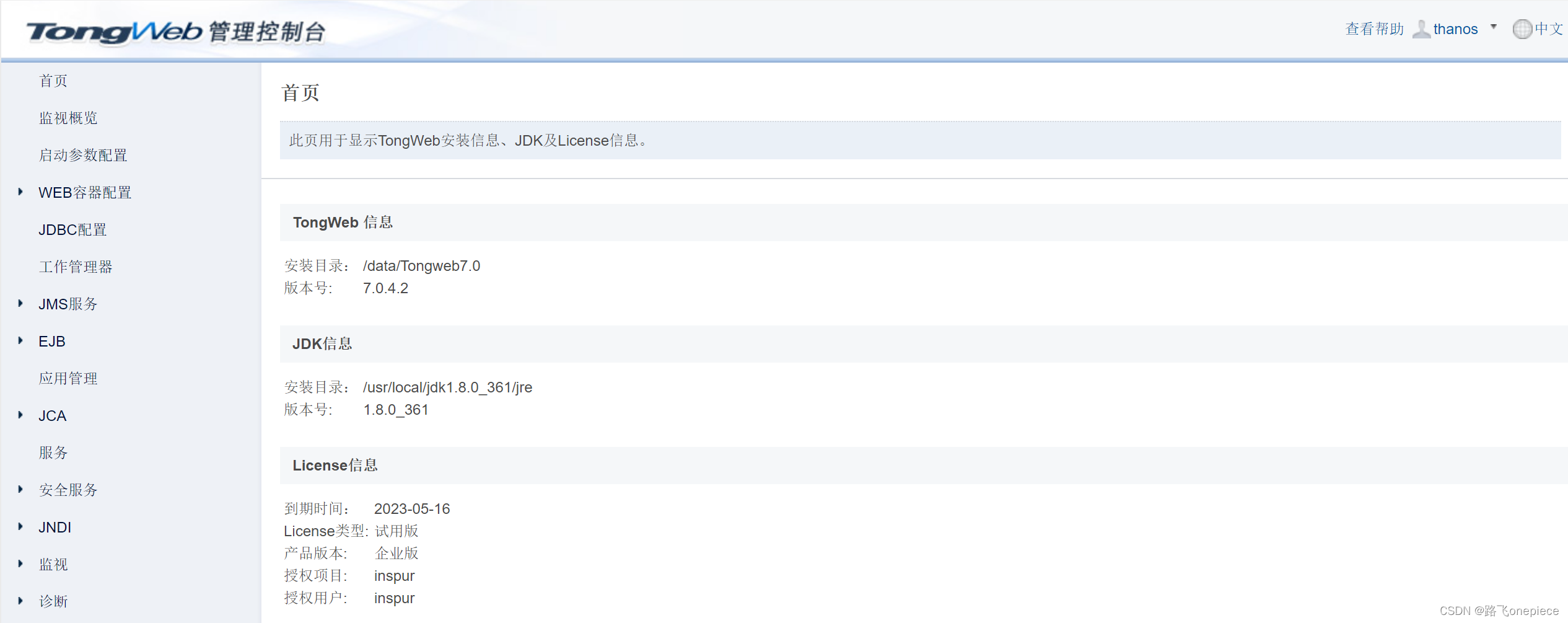Switch language via 中文 link
The height and width of the screenshot is (623, 1568).
(x=1549, y=29)
